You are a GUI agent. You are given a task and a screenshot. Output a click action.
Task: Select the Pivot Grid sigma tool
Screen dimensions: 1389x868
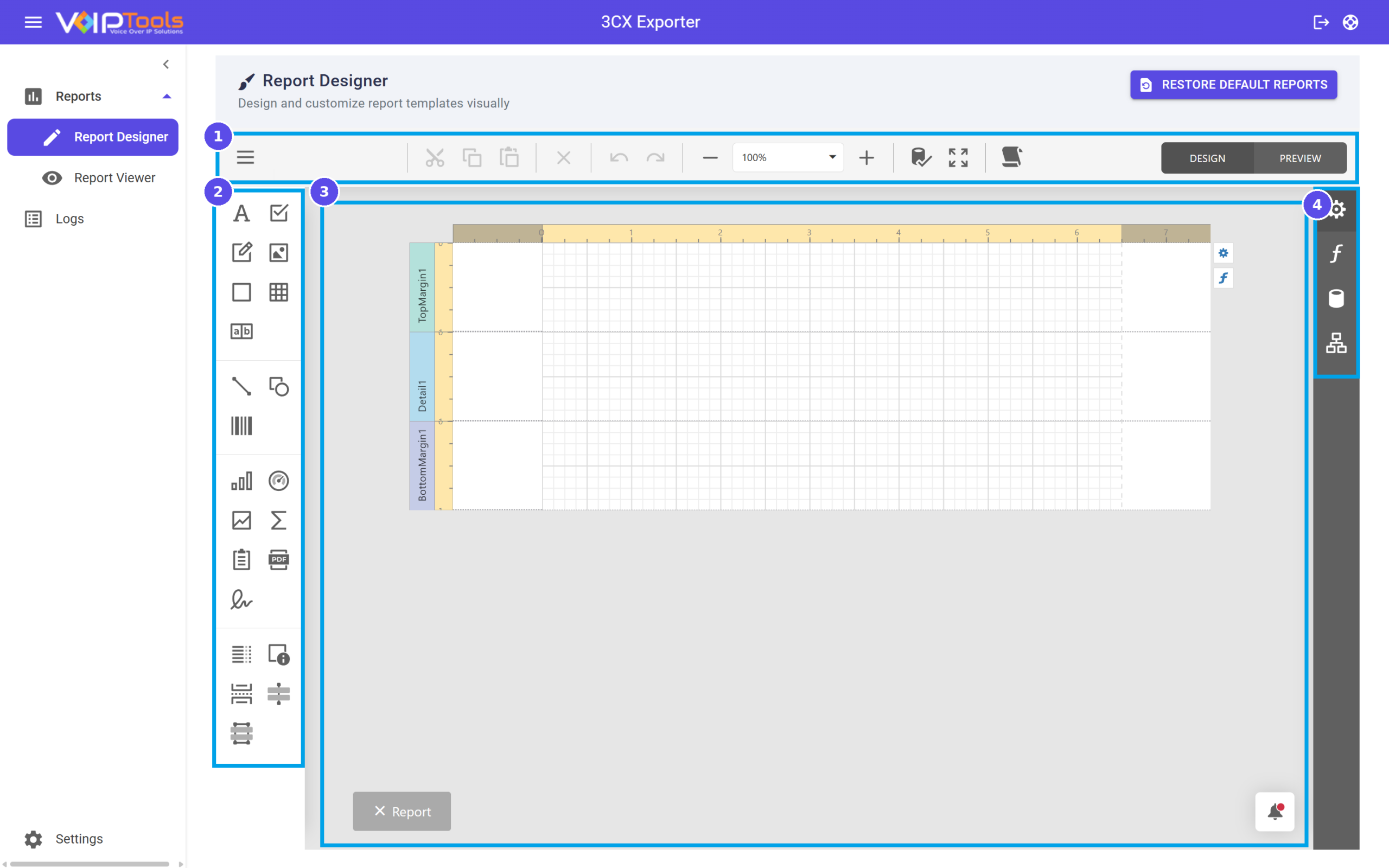[279, 520]
